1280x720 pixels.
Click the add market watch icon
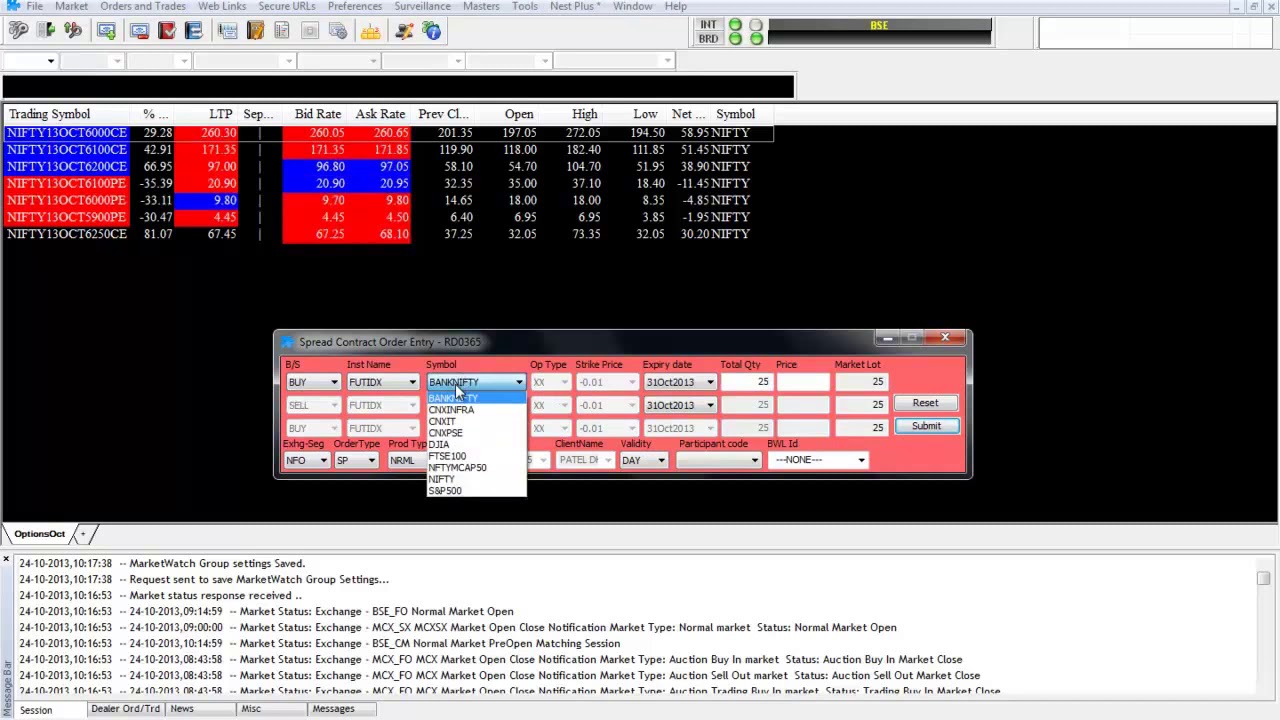(106, 31)
